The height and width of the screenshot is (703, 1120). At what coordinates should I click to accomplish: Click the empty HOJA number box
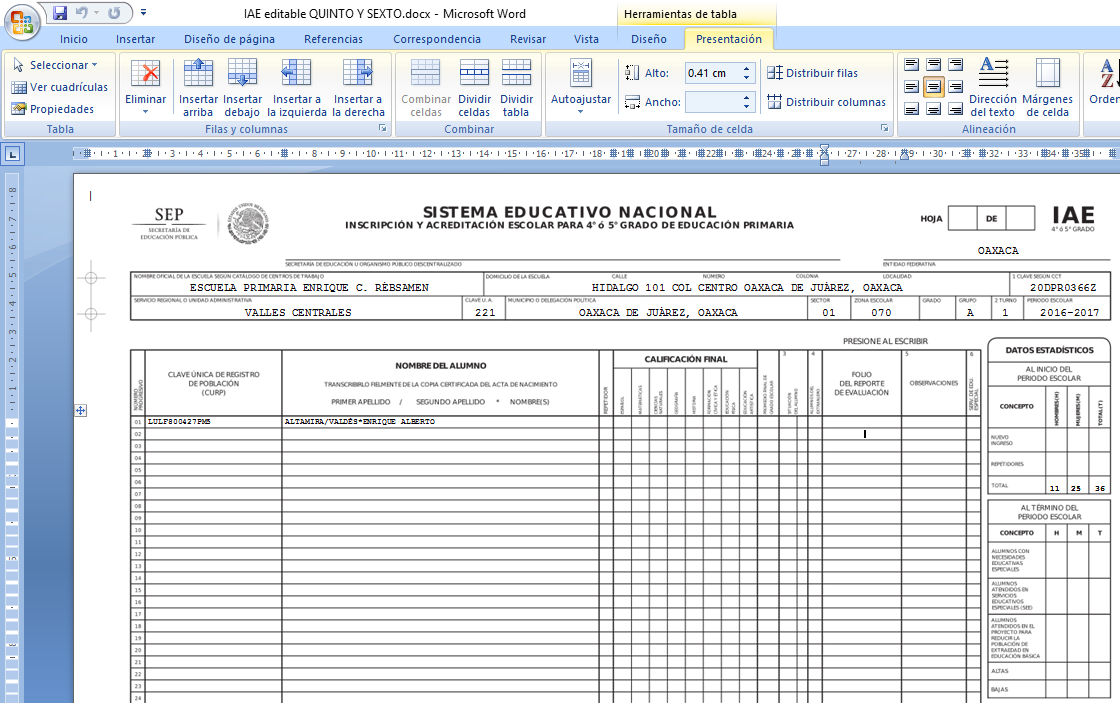pyautogui.click(x=962, y=218)
